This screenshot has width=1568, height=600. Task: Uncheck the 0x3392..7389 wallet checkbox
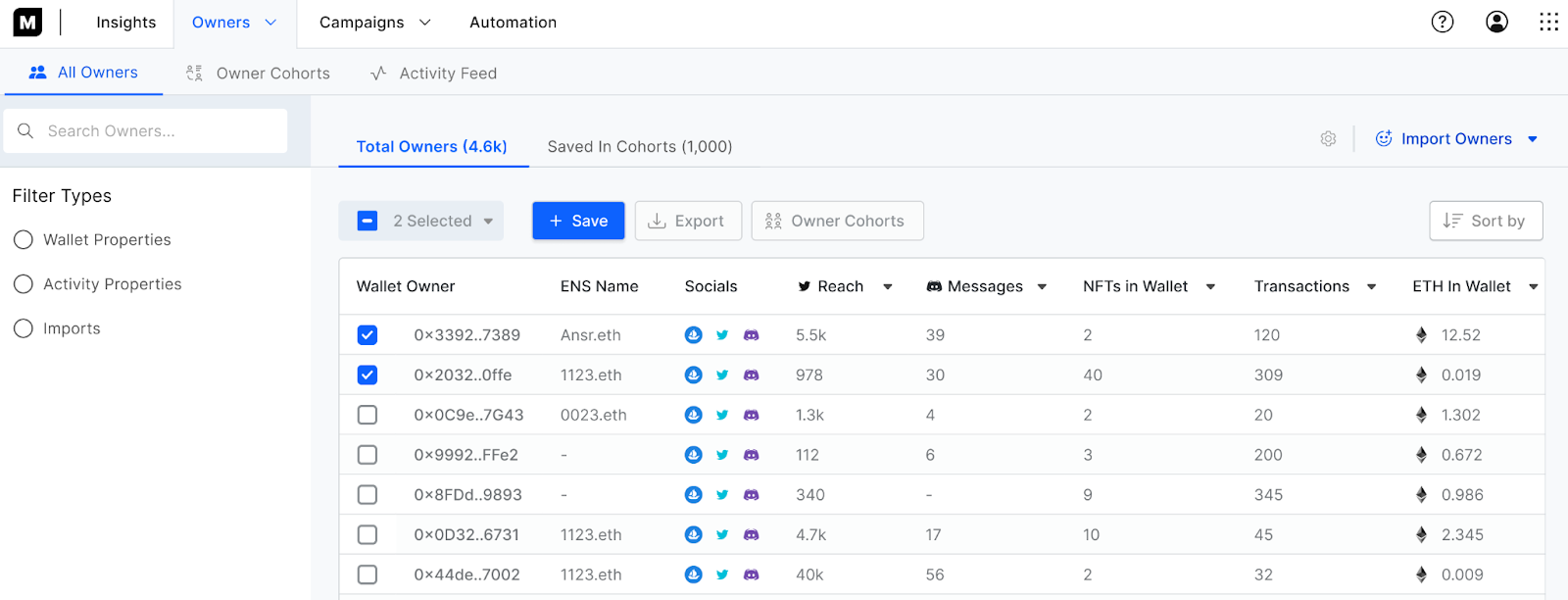coord(367,335)
